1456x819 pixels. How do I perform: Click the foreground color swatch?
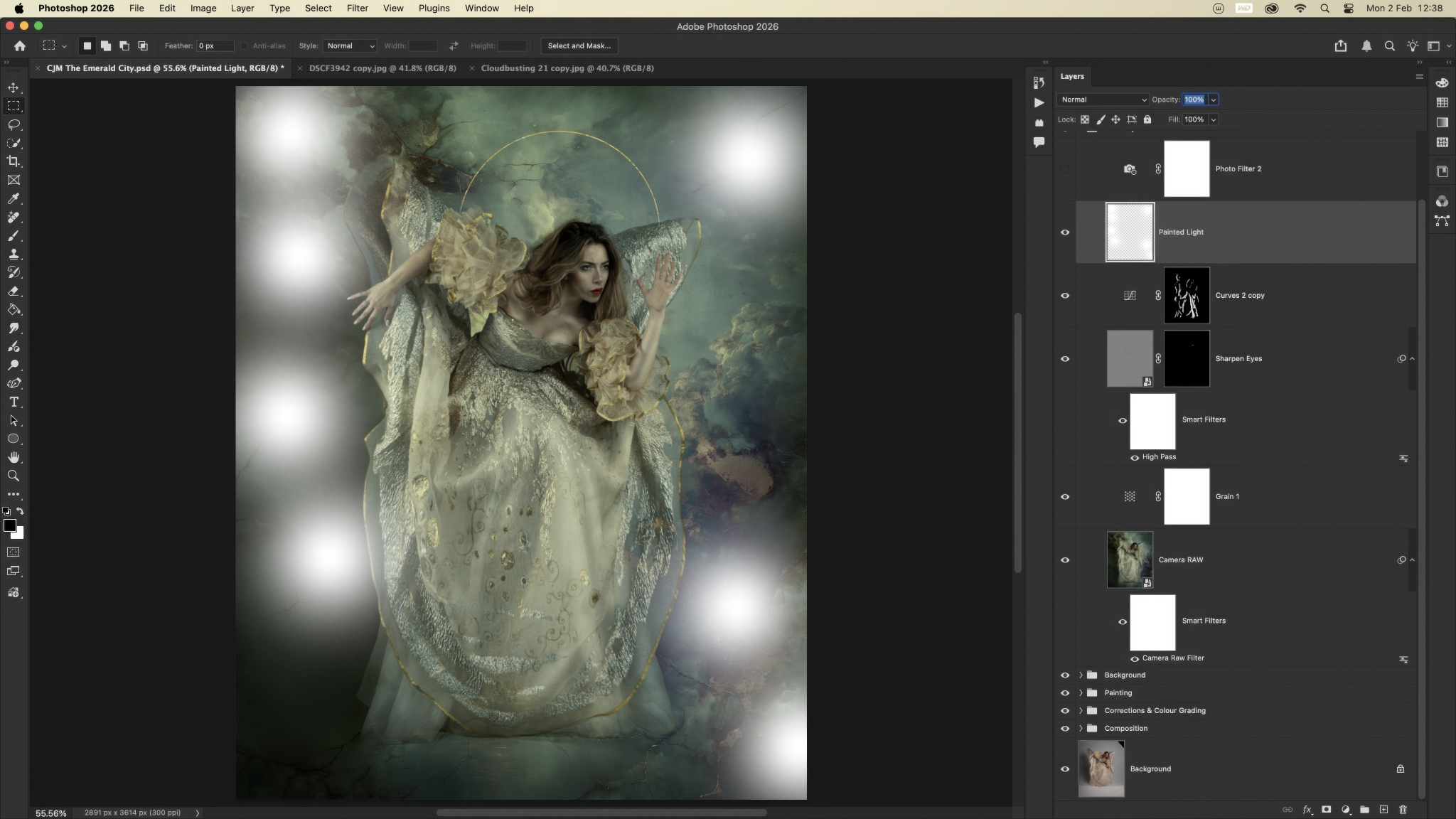pos(9,525)
